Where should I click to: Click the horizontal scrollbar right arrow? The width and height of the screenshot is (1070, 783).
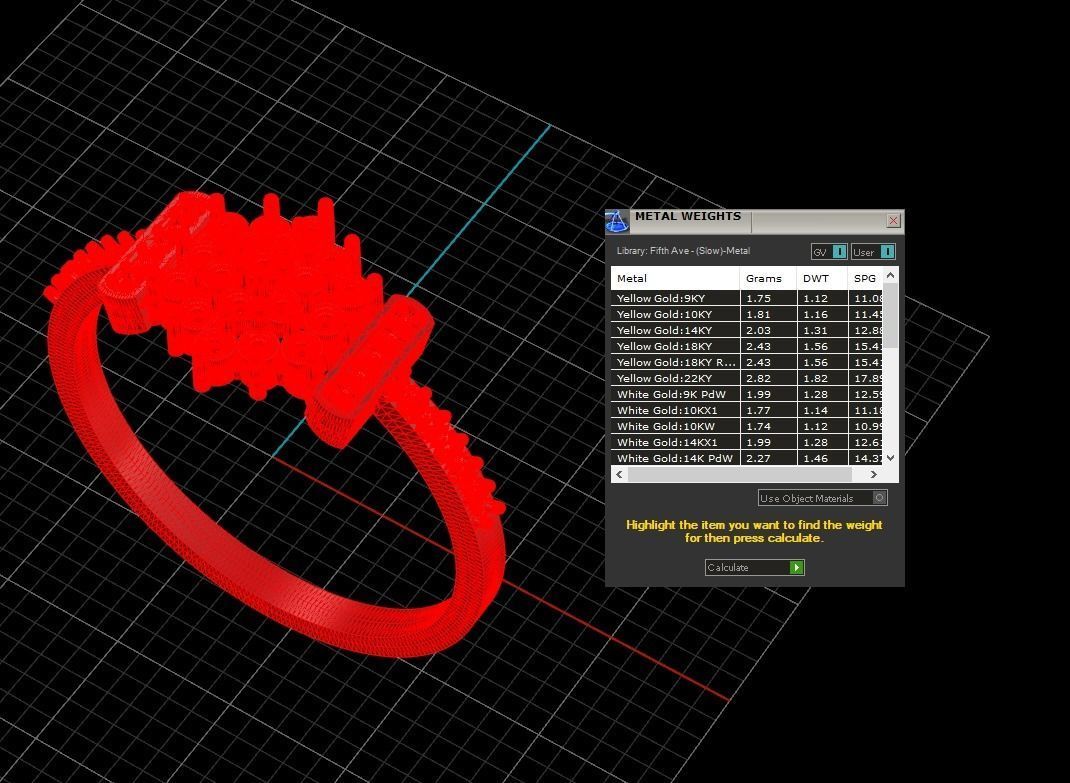click(x=873, y=474)
